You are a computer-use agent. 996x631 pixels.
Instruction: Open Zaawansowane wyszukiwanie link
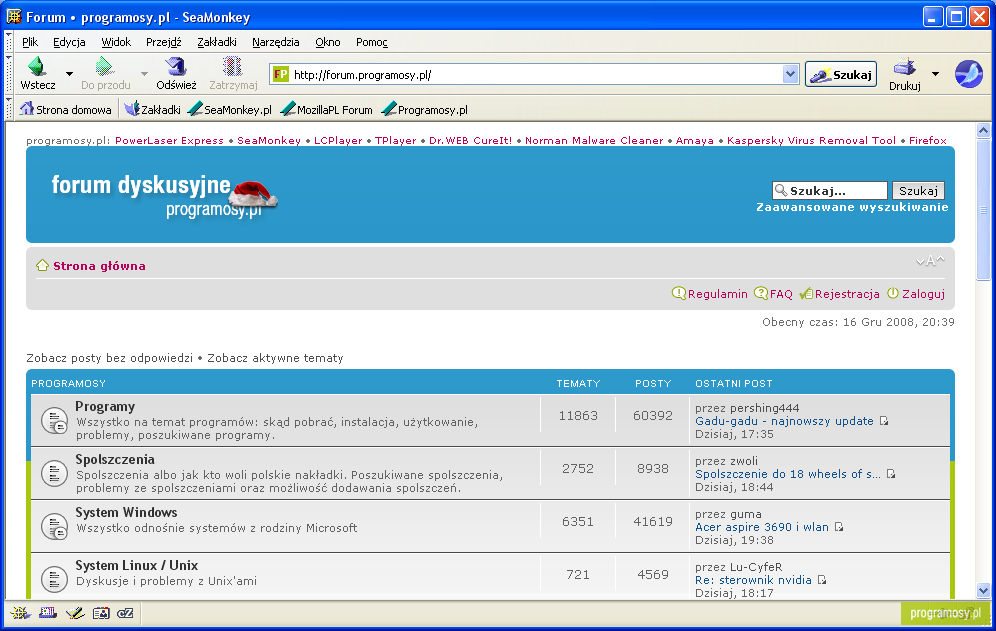[852, 207]
